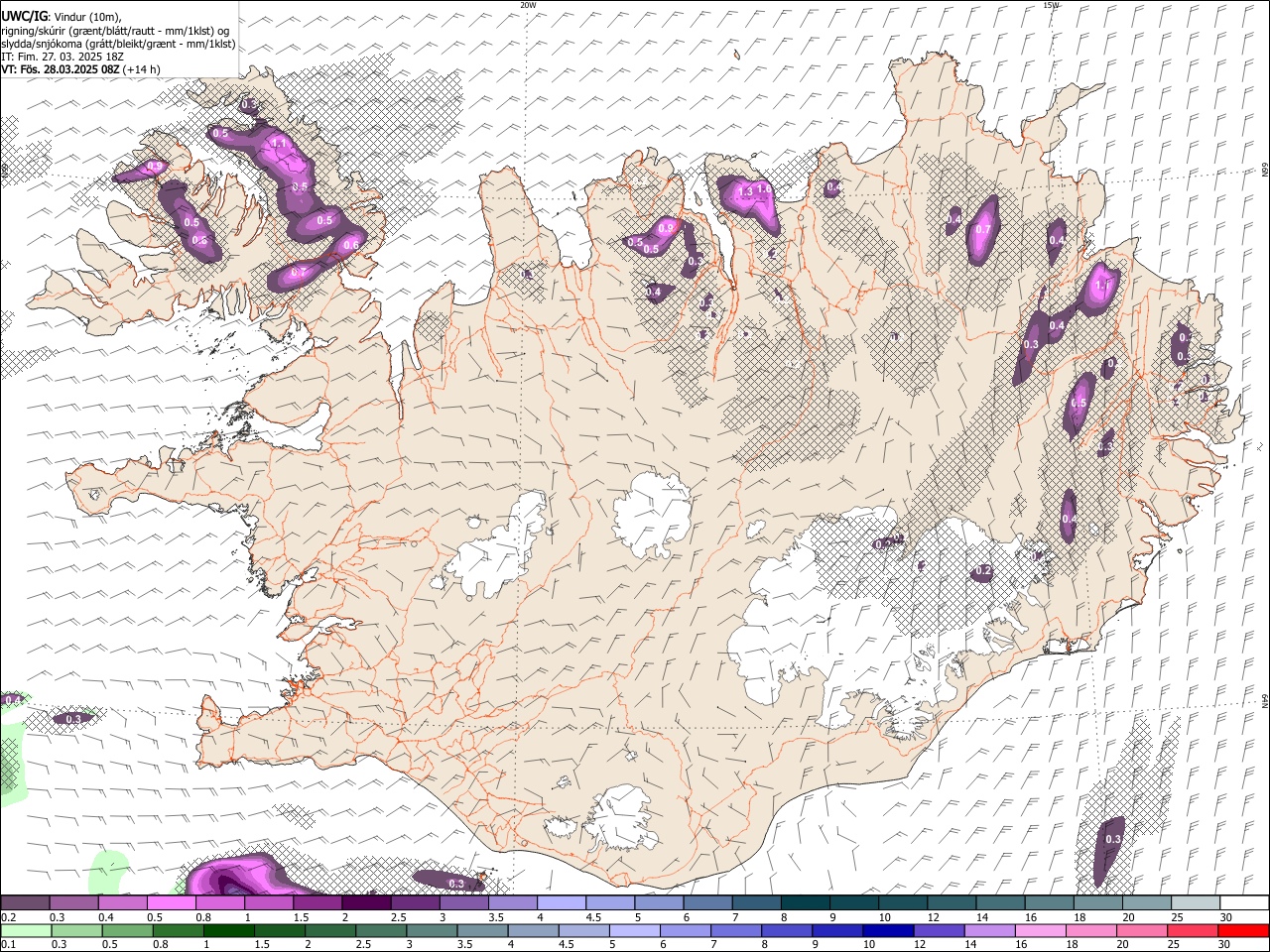Click the dark teal swatch at 8, upper scale
The width and height of the screenshot is (1270, 952).
(806, 903)
